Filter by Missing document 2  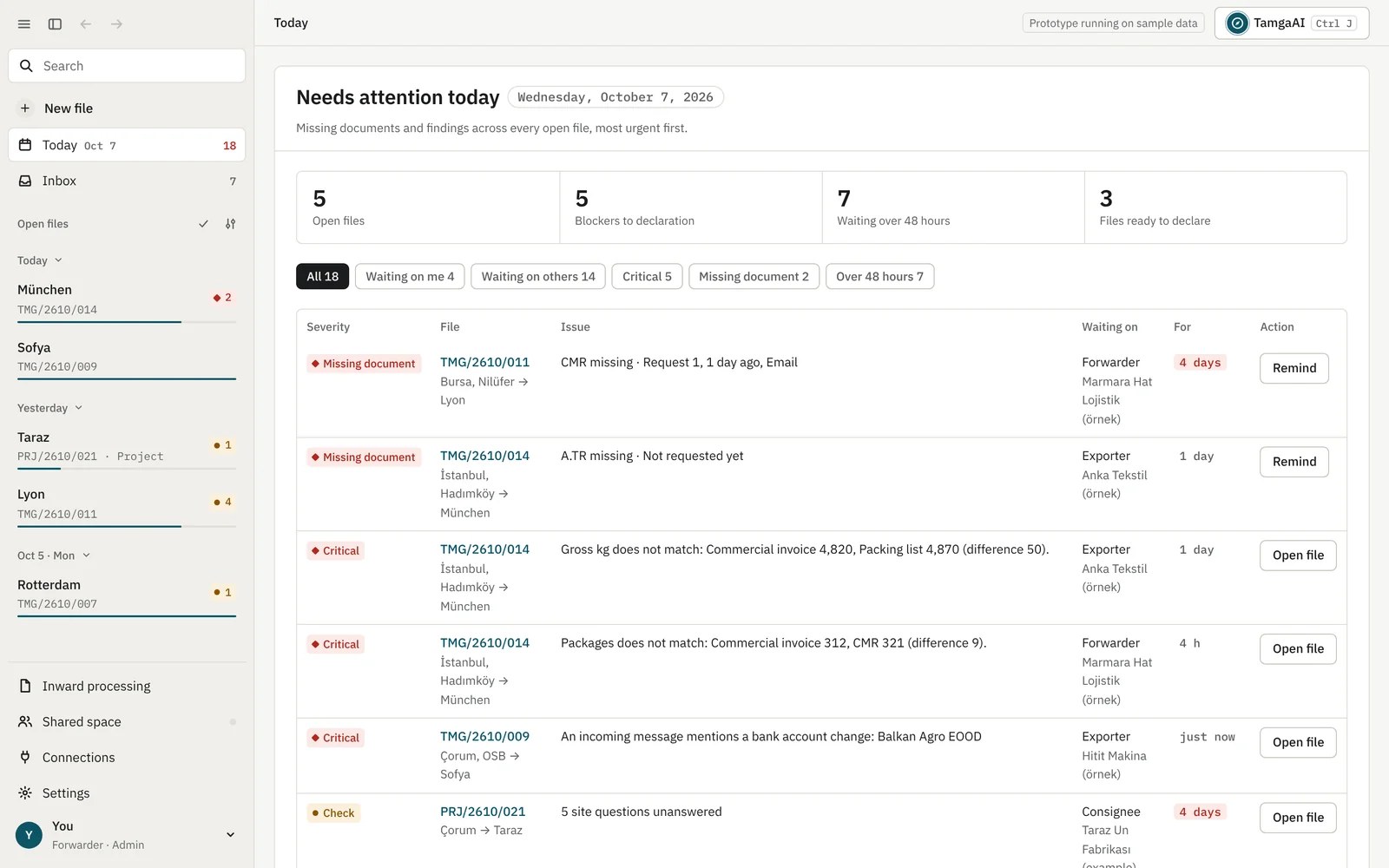[x=754, y=276]
